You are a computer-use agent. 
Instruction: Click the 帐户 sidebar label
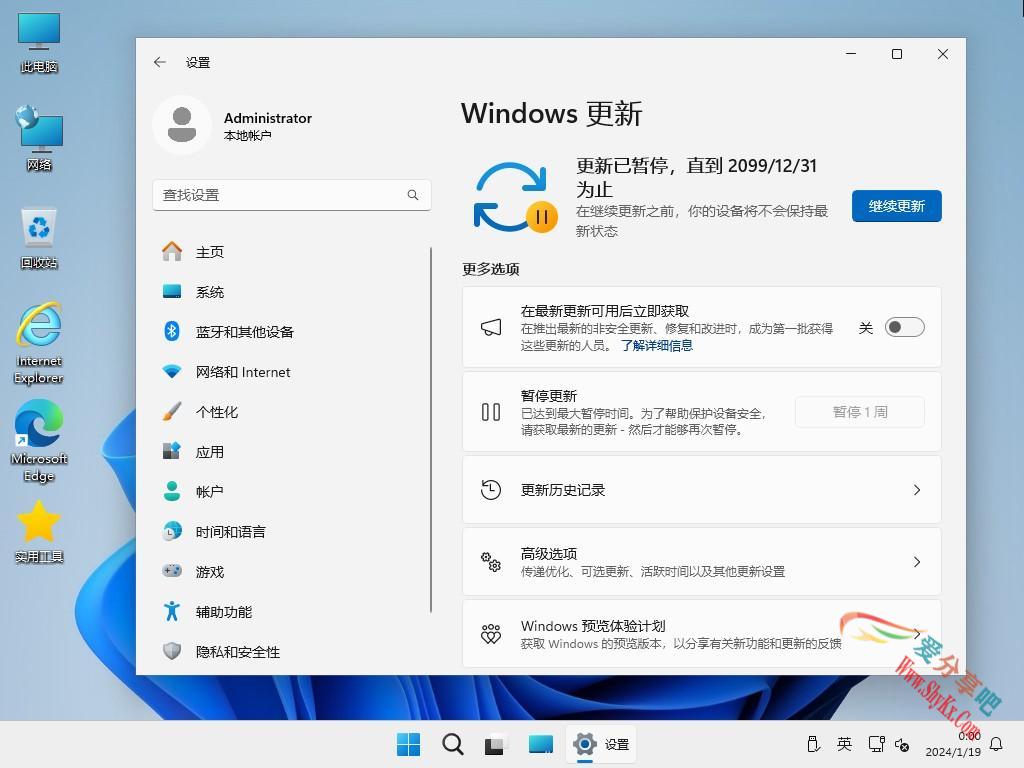click(x=210, y=491)
